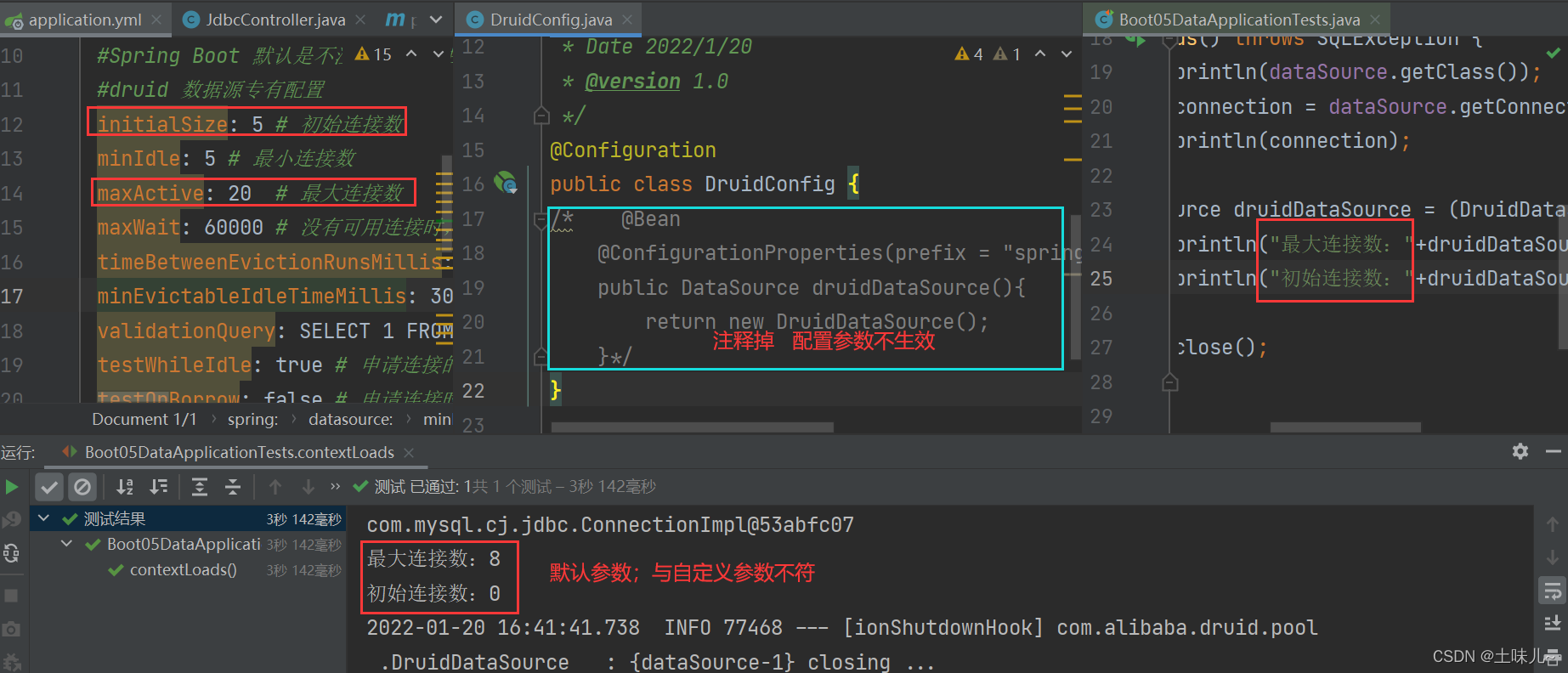Viewport: 1568px width, 673px height.
Task: Close Boot05DataApplicationTests.java tab
Action: pyautogui.click(x=1376, y=19)
